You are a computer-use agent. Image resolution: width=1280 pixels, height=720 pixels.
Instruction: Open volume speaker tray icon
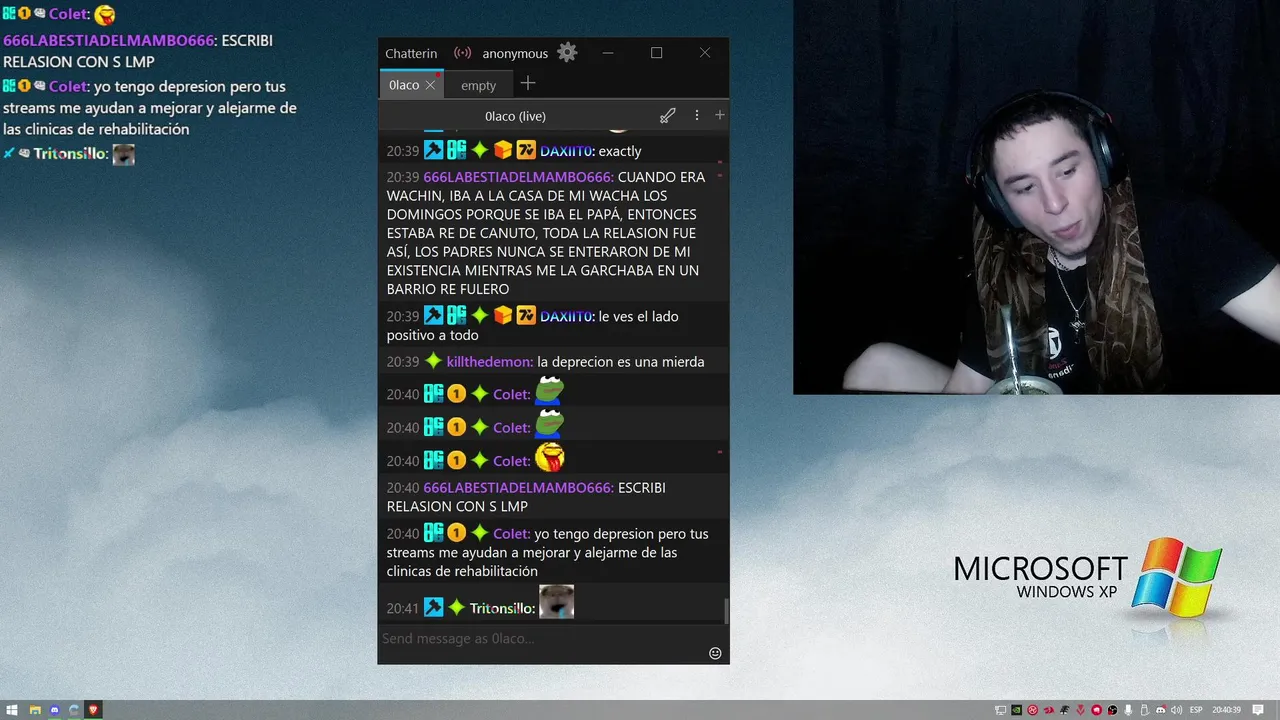pos(1176,710)
